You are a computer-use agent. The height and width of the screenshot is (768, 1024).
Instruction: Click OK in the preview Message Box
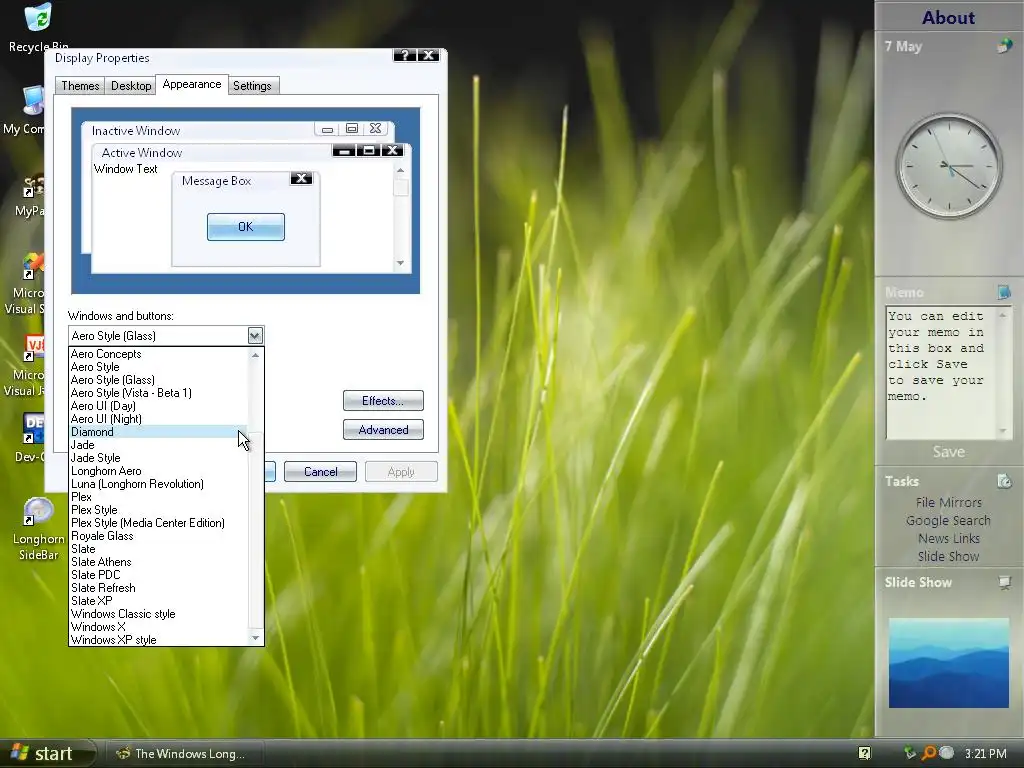(x=246, y=227)
